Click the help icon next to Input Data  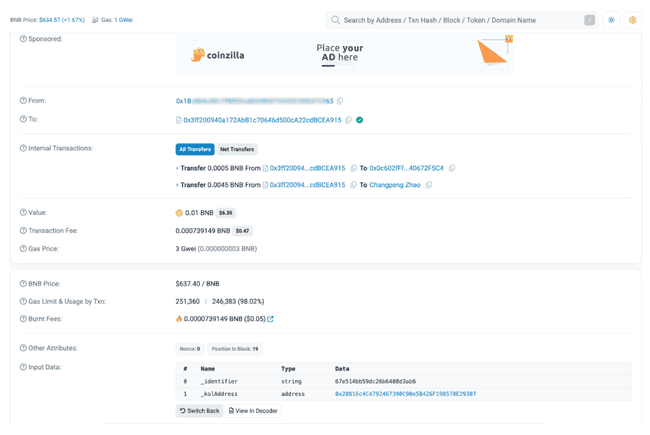(x=24, y=367)
